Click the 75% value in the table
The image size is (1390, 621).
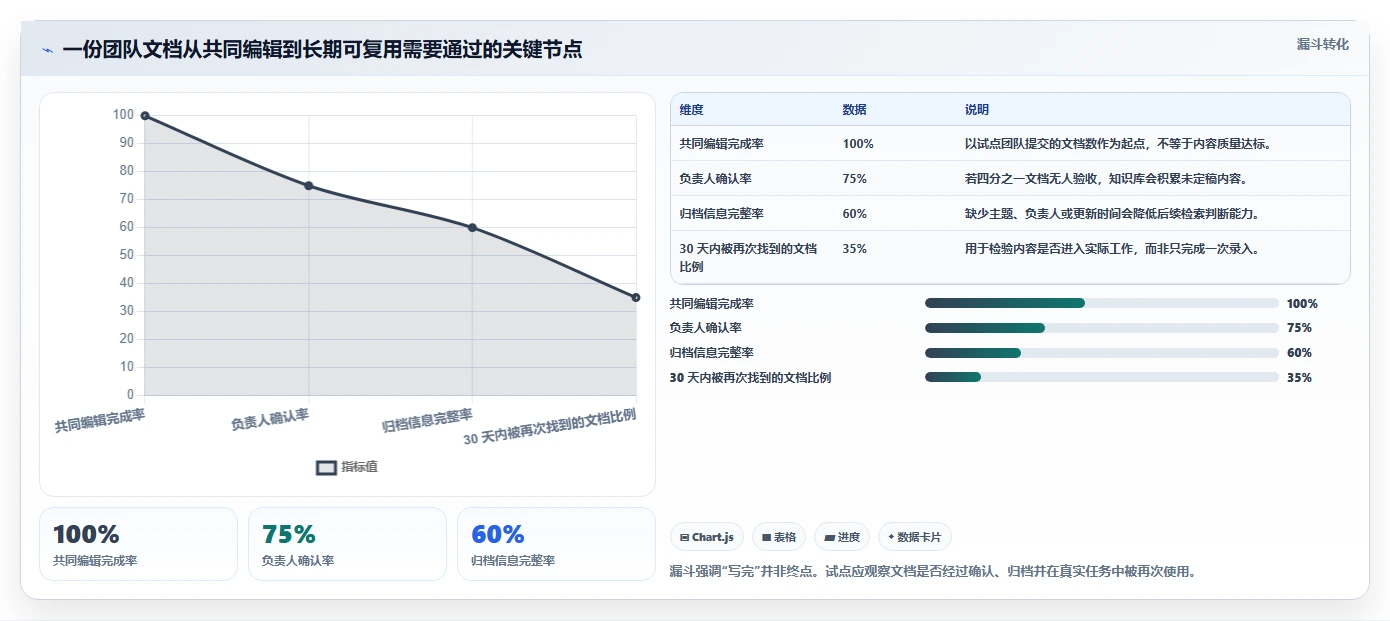(854, 179)
